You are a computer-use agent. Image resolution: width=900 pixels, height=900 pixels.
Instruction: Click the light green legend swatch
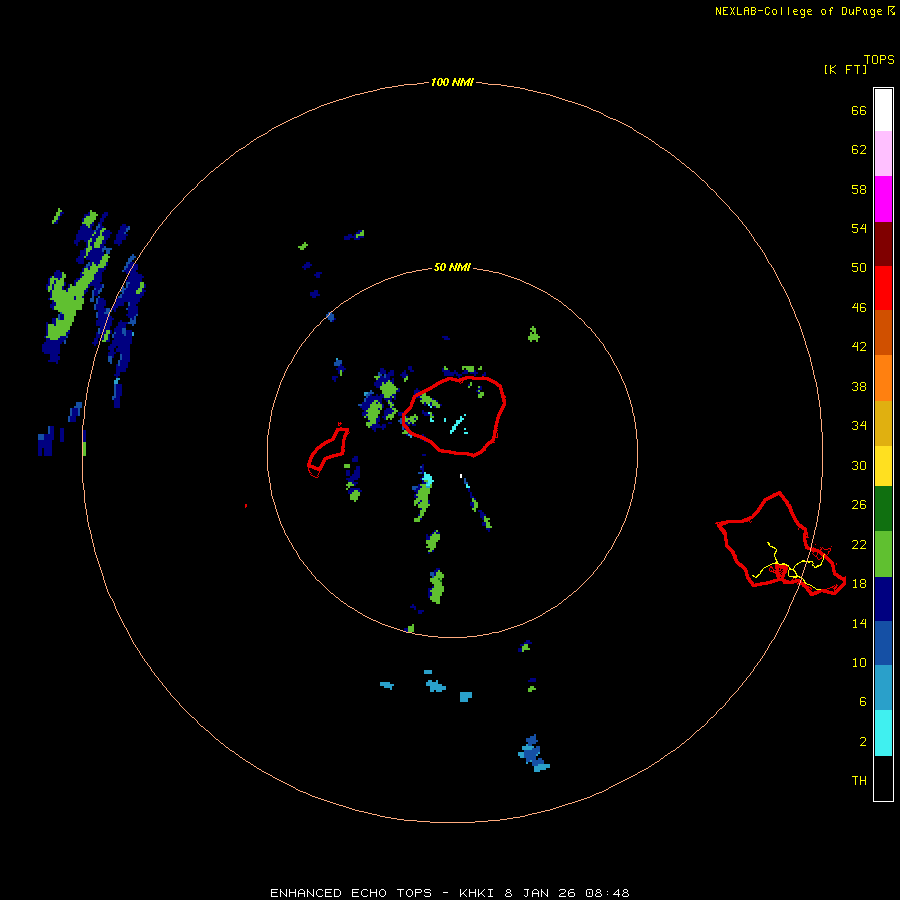coord(883,554)
